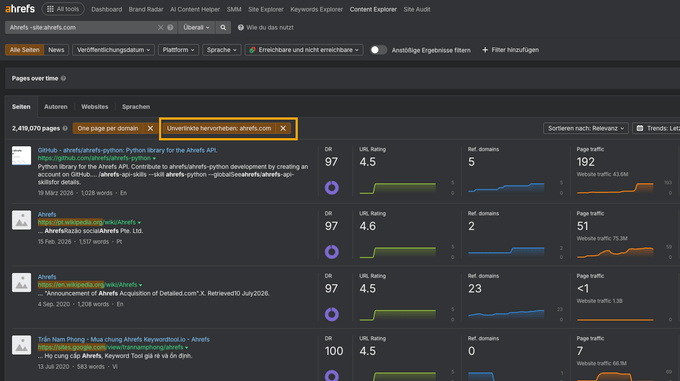Remove the One page per domain filter
Screen dimensions: 680x381
coord(150,128)
